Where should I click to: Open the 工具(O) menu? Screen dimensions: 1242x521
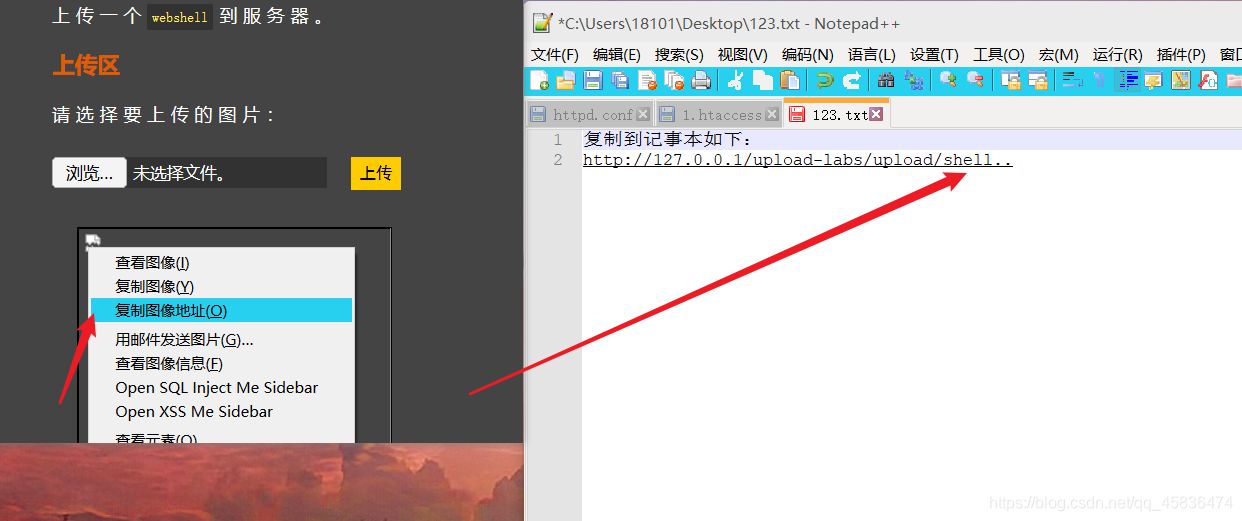[x=999, y=54]
